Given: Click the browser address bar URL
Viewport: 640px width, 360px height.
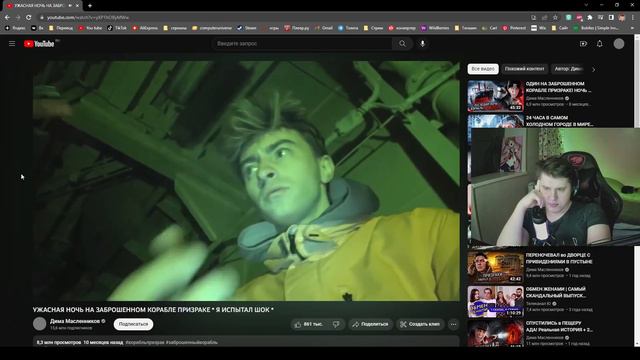Looking at the screenshot, I should 88,18.
